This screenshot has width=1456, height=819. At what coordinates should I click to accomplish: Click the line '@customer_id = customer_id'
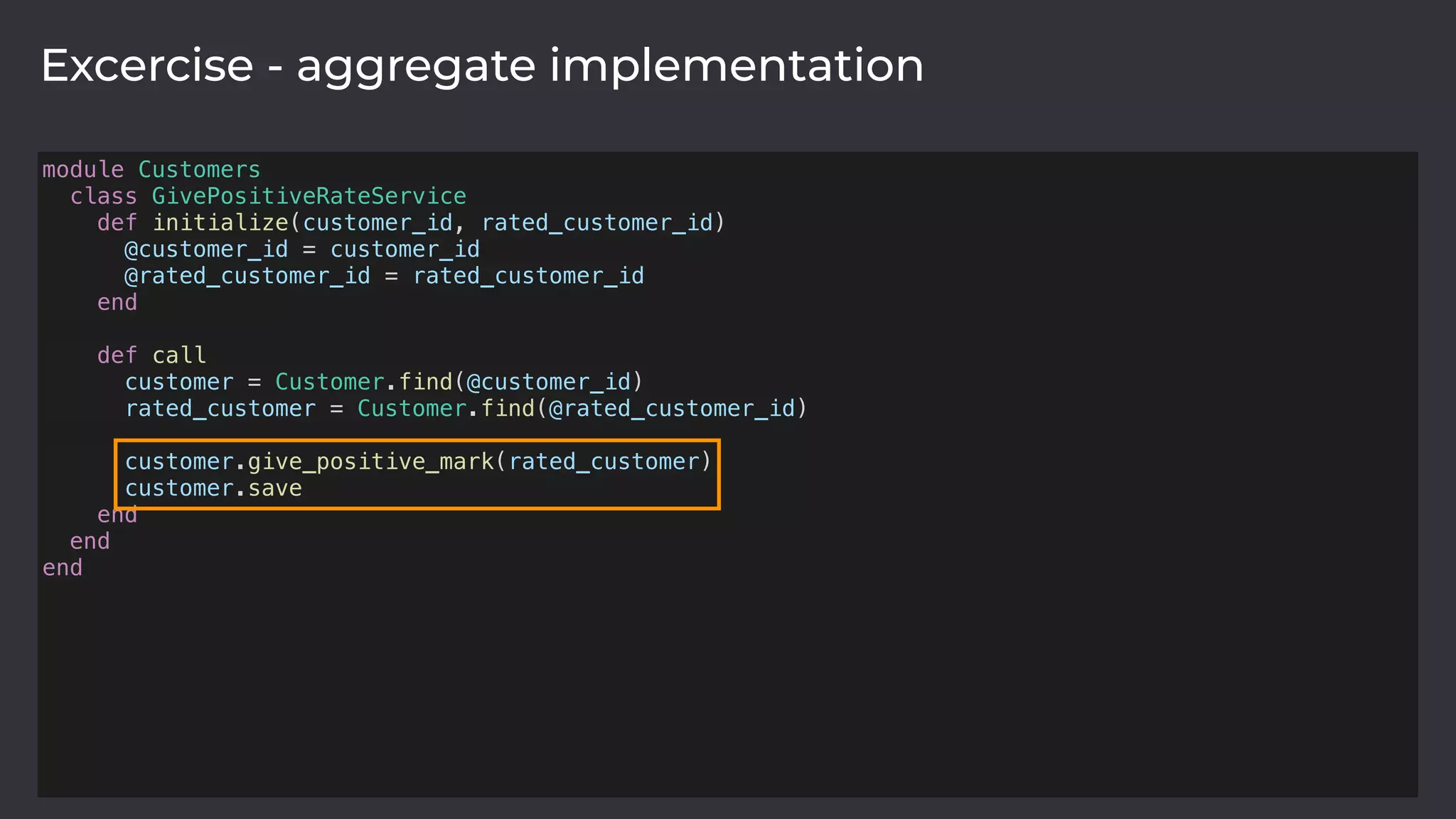tap(302, 250)
